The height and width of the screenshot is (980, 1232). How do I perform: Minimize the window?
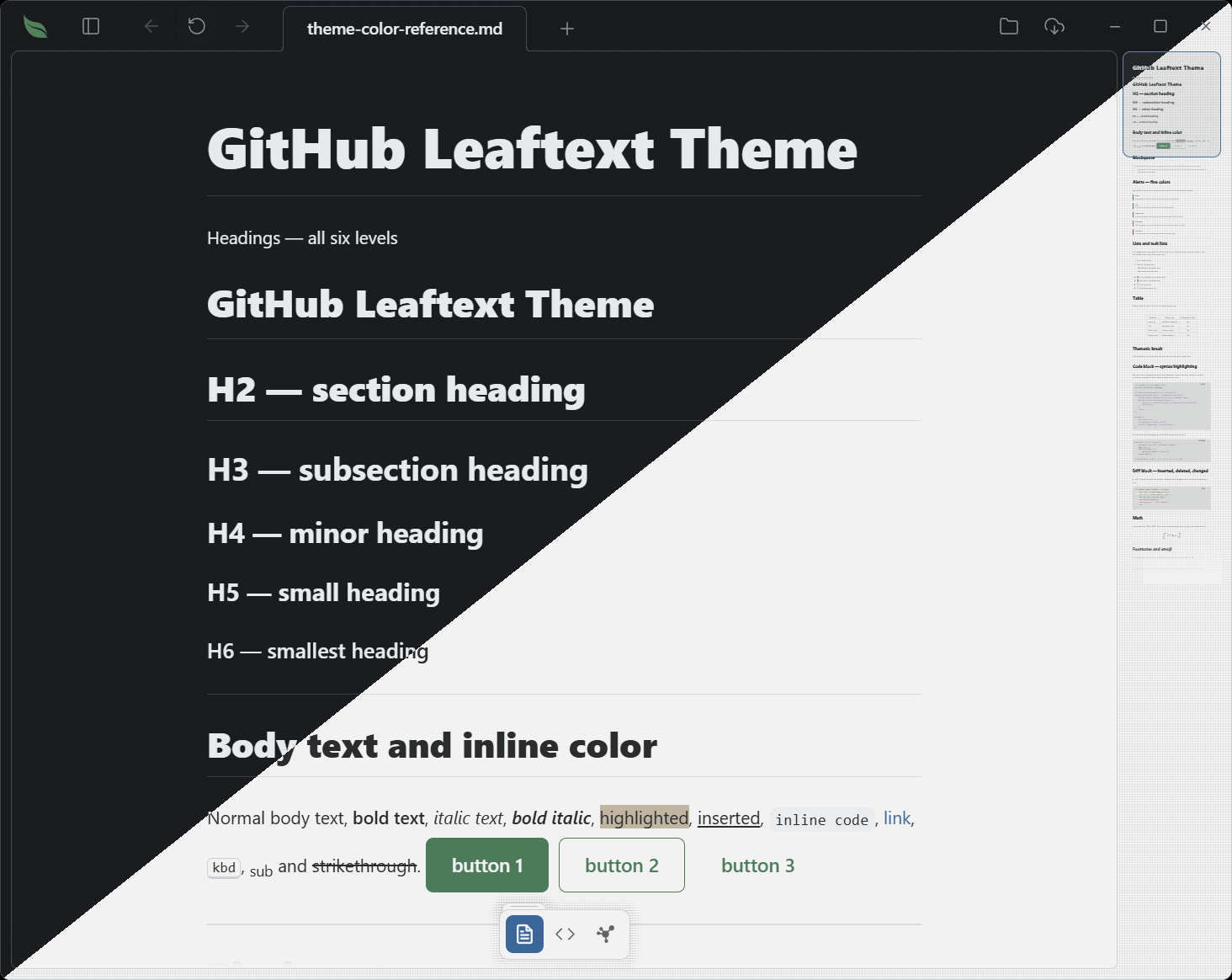1115,27
